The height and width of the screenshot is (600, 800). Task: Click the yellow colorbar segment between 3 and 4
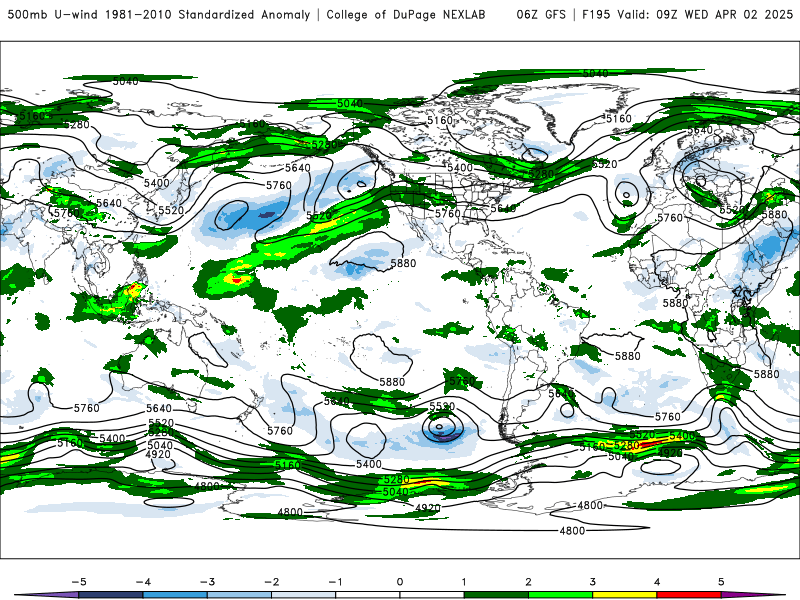pos(625,595)
